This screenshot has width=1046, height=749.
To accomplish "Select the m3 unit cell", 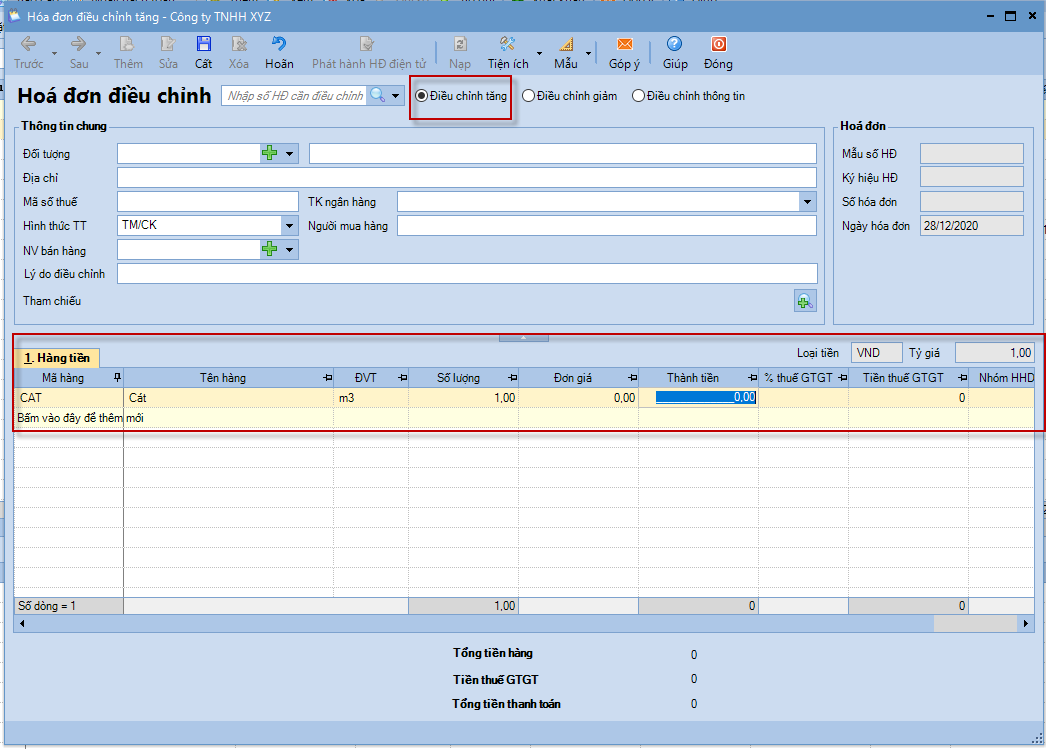I will click(371, 398).
